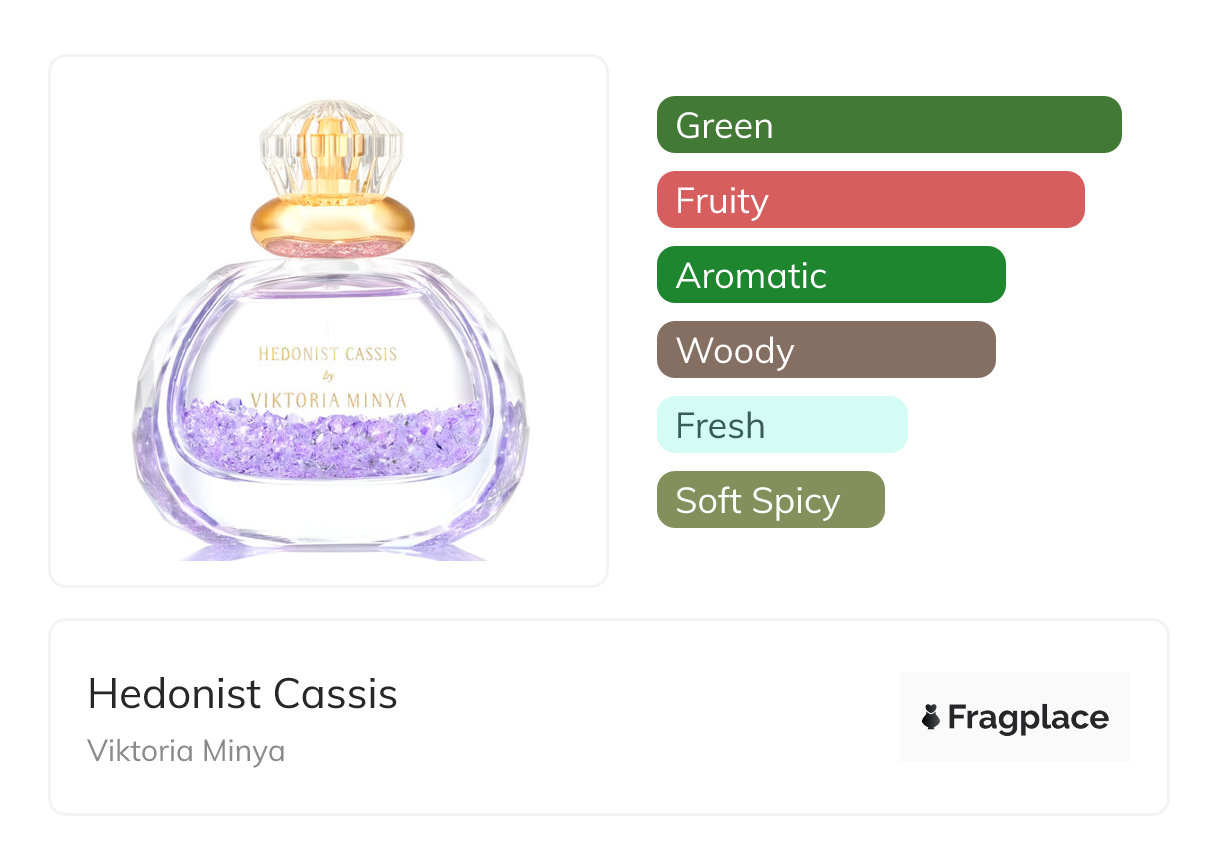Pick the Woody accord bar

pos(826,350)
